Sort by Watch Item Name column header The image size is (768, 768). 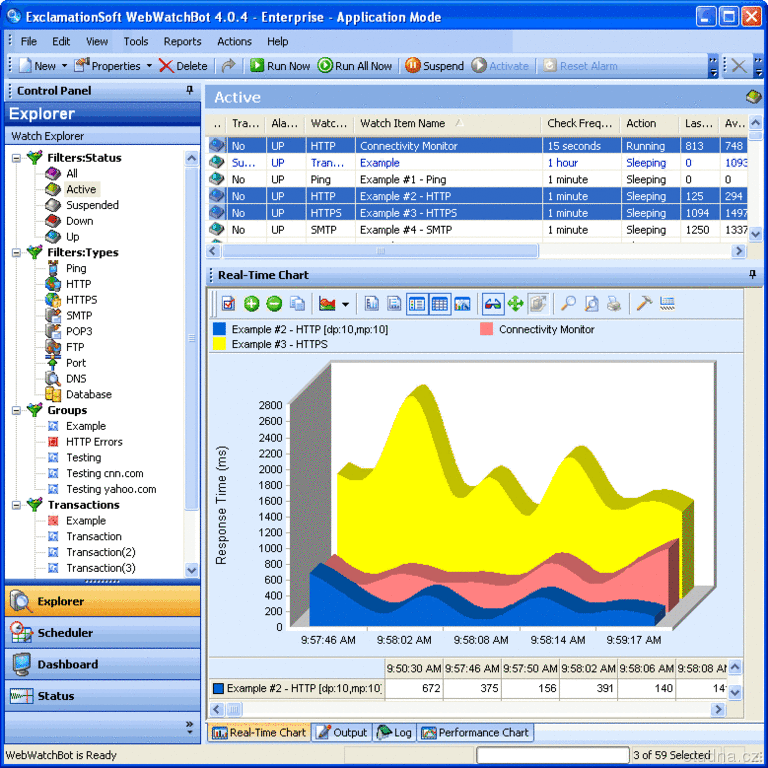(x=448, y=123)
